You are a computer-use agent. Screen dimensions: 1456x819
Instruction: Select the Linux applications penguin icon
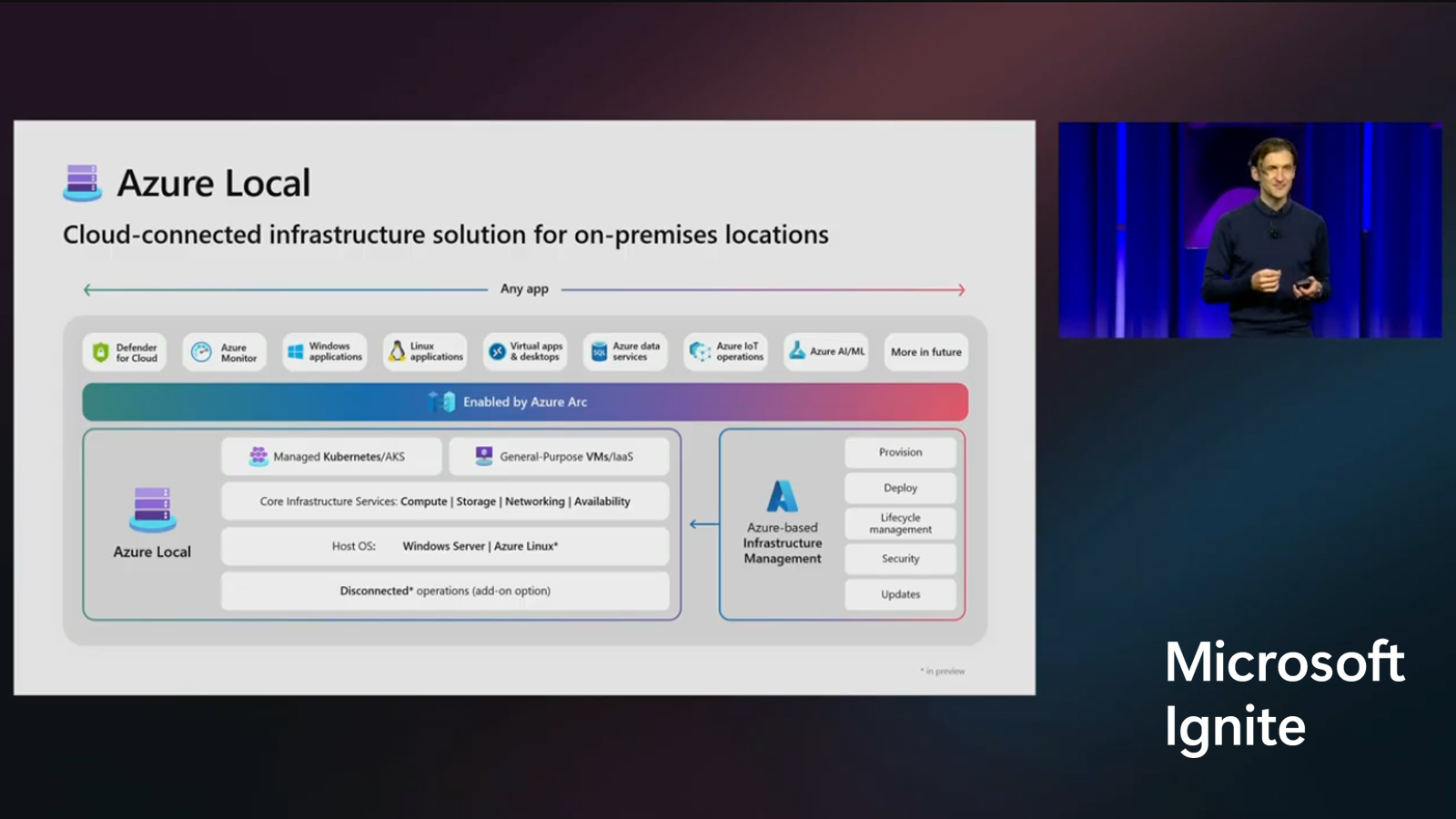point(397,351)
